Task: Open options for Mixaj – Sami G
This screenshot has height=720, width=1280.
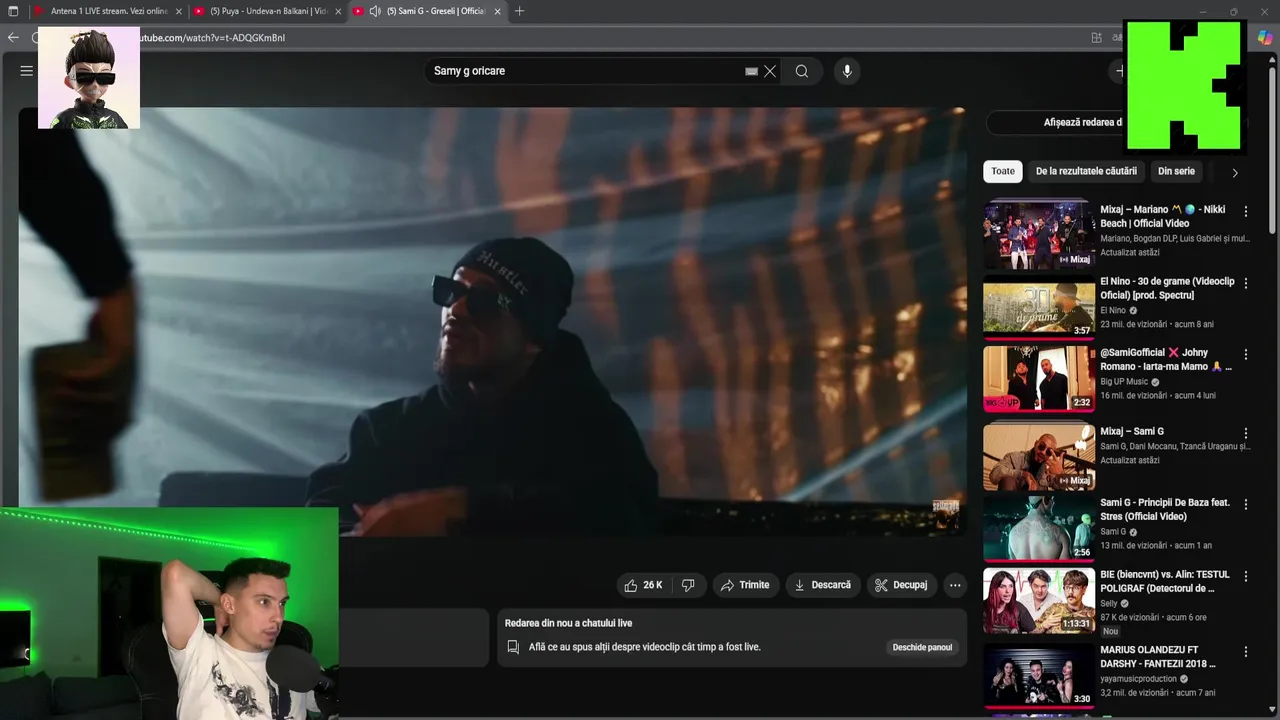Action: pos(1246,433)
